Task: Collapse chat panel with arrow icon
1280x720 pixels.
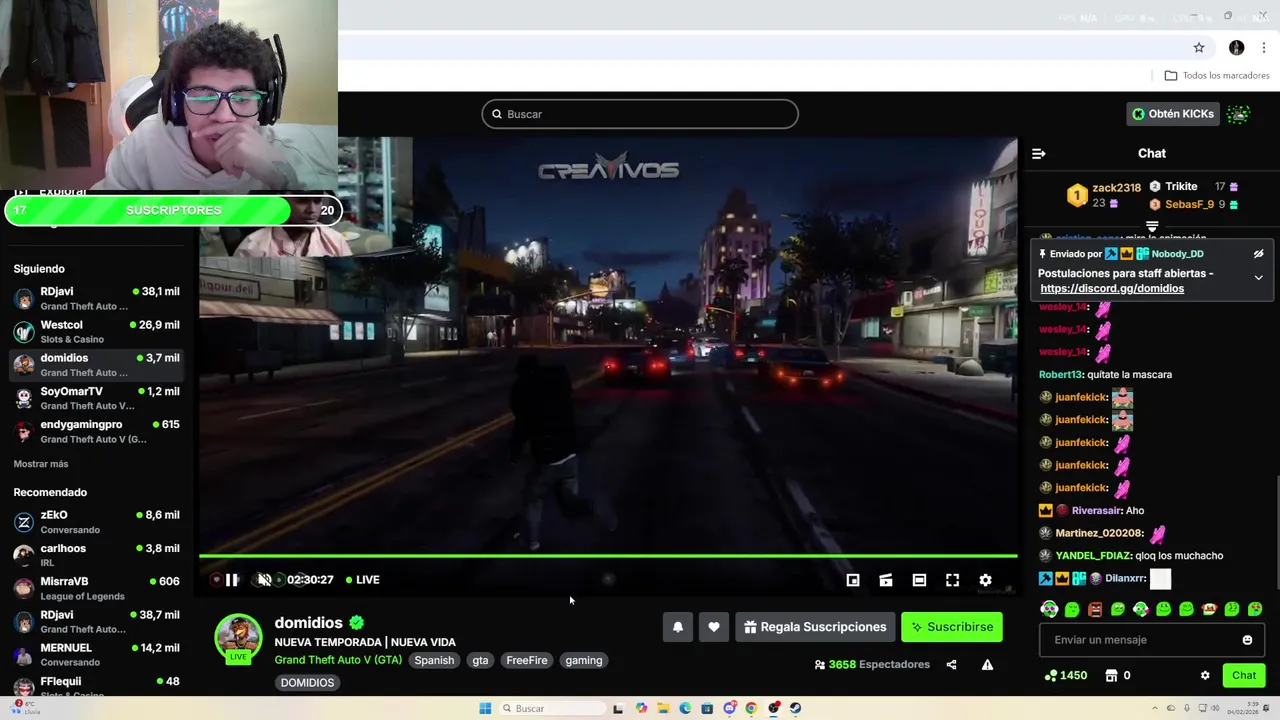Action: (x=1038, y=154)
